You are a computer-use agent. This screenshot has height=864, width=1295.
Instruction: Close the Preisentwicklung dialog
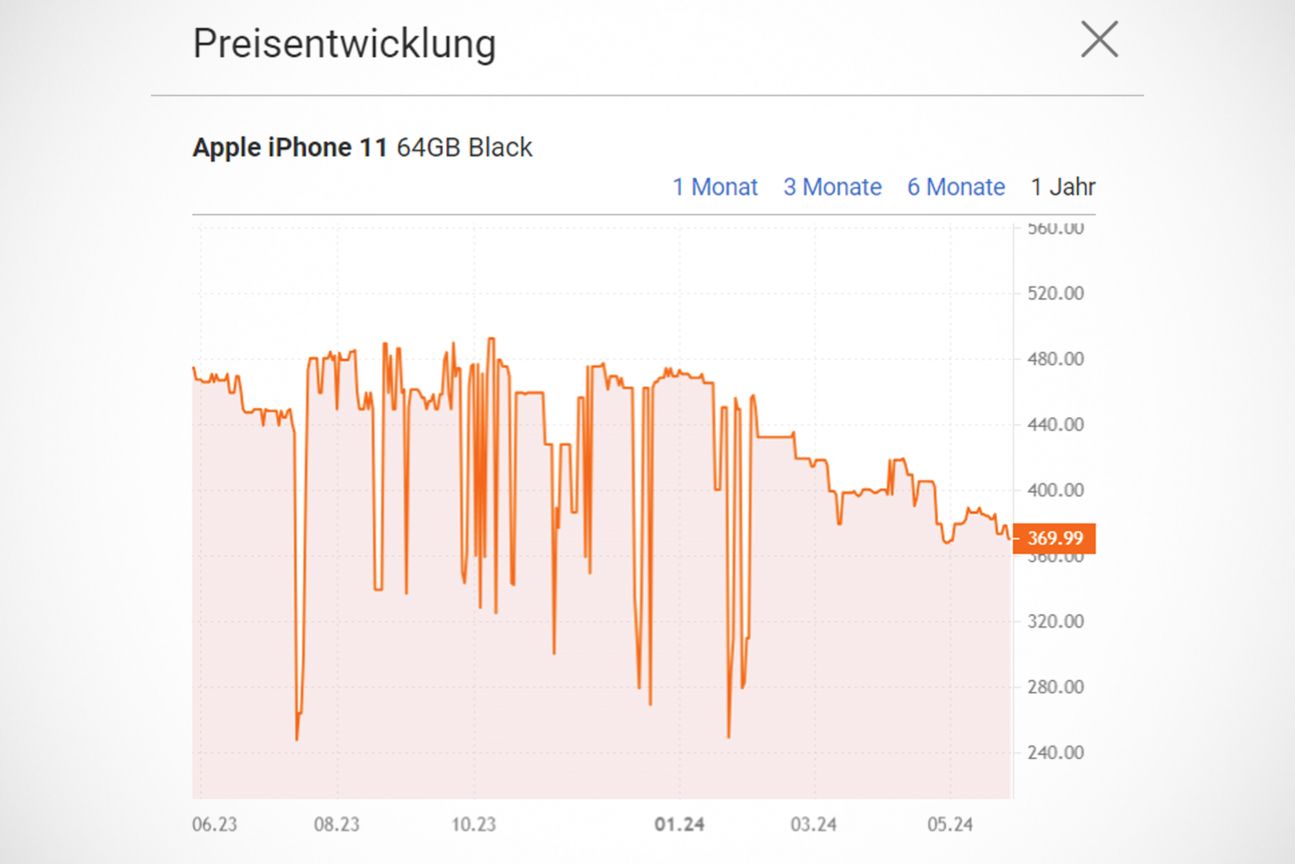click(1099, 40)
